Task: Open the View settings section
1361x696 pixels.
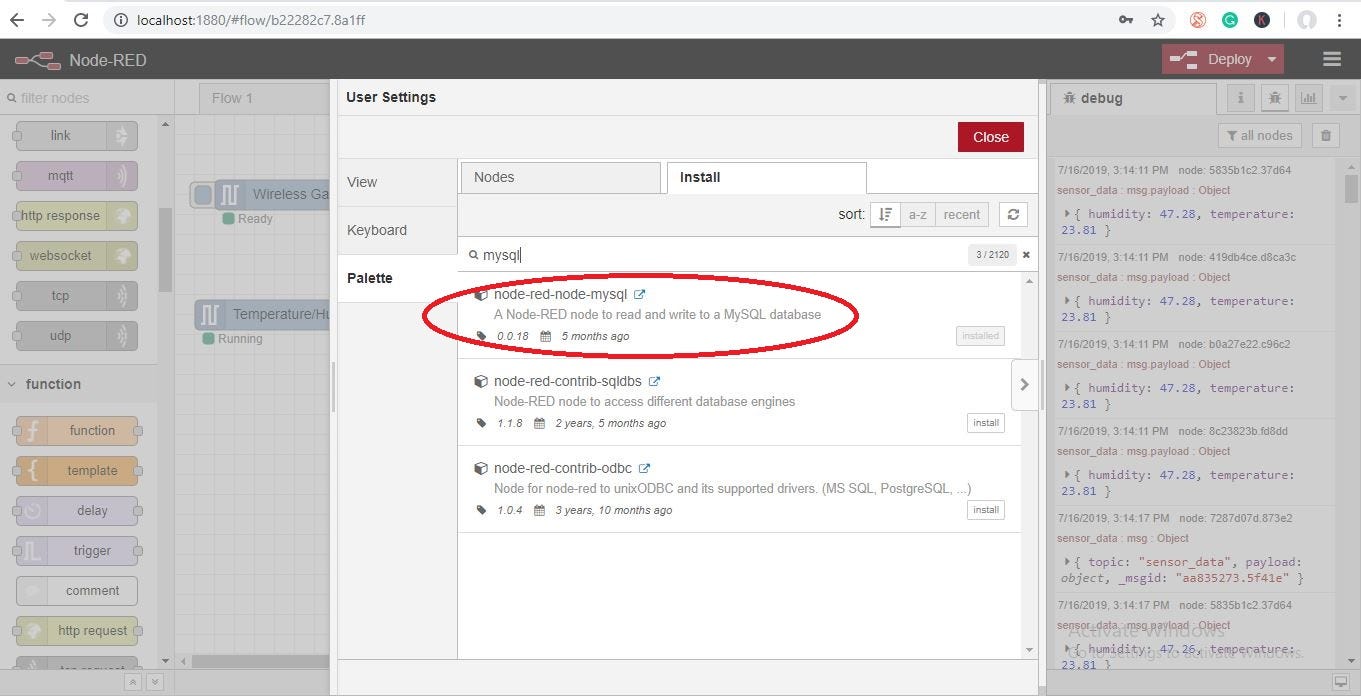Action: [397, 182]
